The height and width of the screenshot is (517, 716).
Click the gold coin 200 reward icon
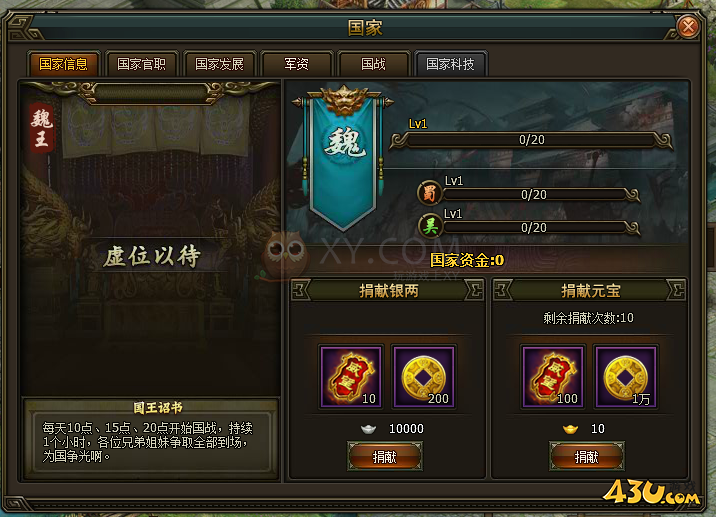(x=424, y=377)
